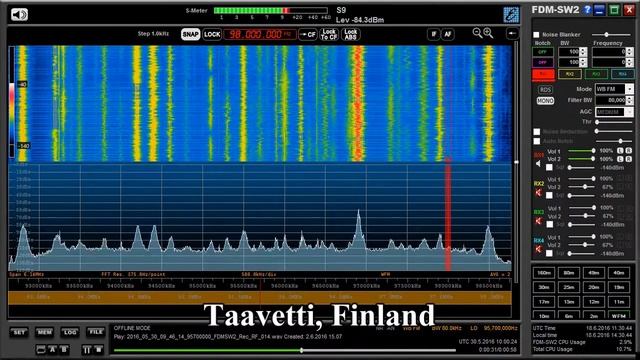The width and height of the screenshot is (640, 360).
Task: Set loop marker A
Action: tap(52, 350)
